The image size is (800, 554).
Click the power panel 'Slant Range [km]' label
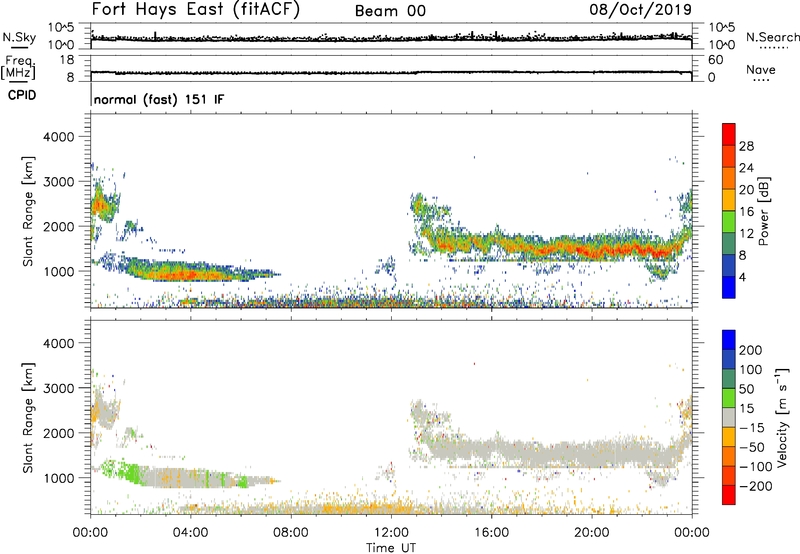28,211
